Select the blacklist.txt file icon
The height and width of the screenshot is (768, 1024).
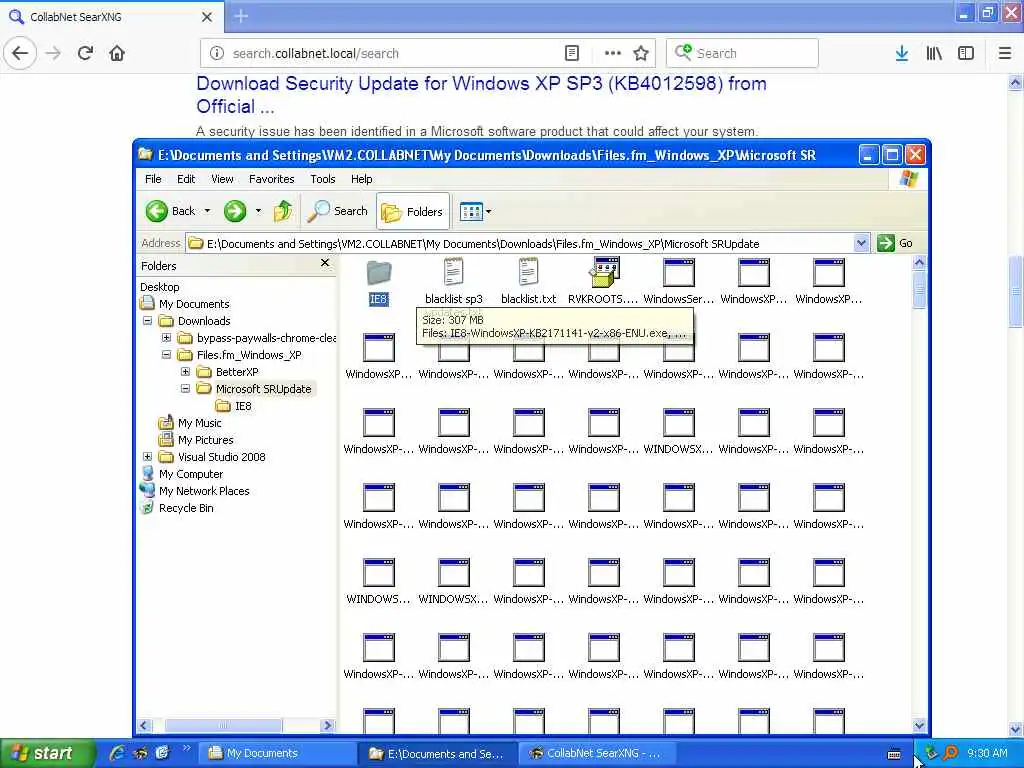[528, 272]
